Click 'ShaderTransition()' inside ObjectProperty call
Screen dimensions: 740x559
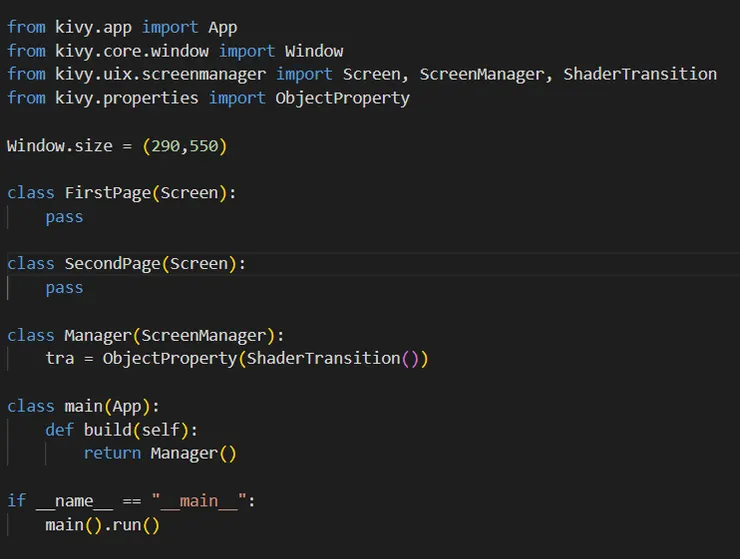[x=333, y=359]
